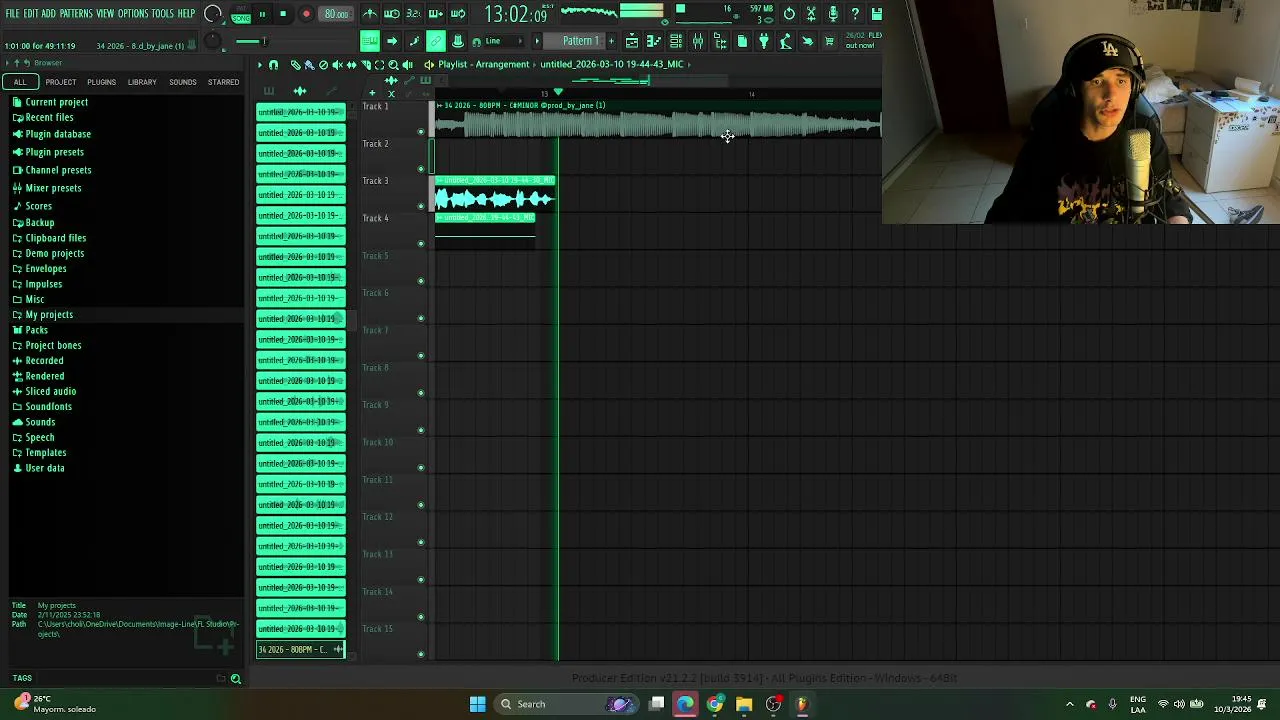This screenshot has height=720, width=1280.
Task: Toggle typing keyboard to piano
Action: (370, 41)
